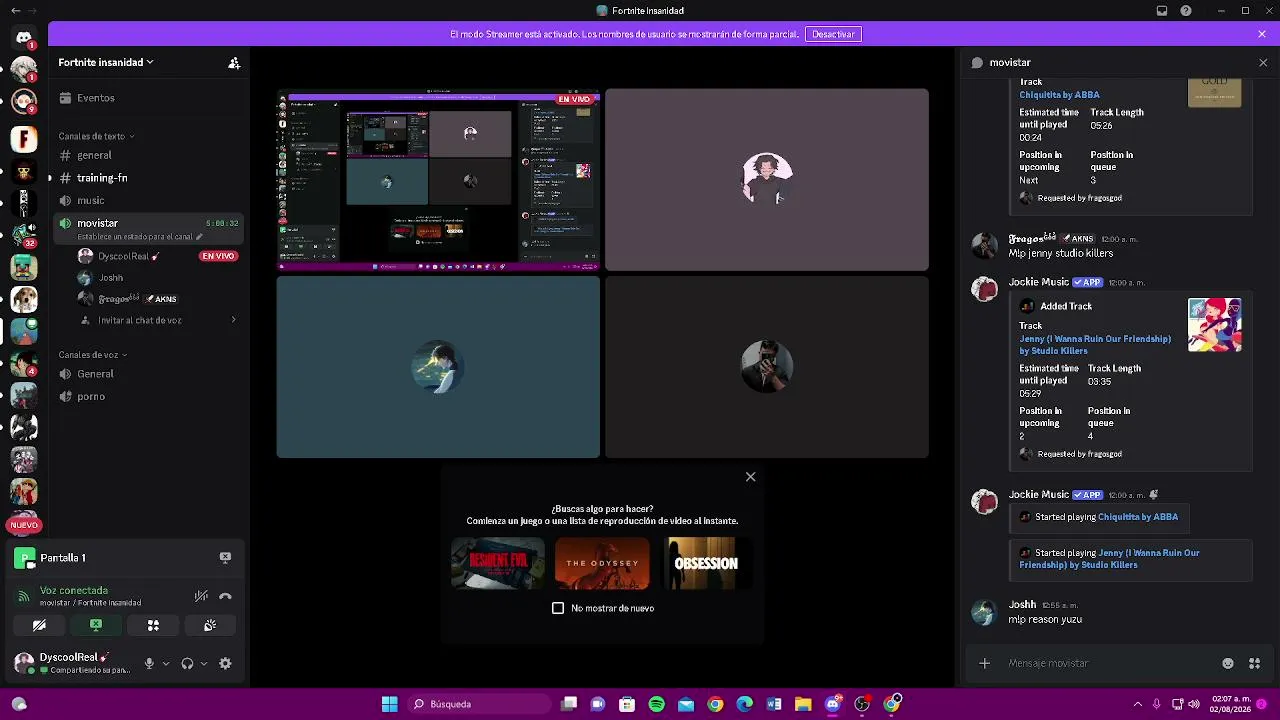The image size is (1280, 720).
Task: Click 'Invitar al chat de voz'
Action: click(x=140, y=320)
